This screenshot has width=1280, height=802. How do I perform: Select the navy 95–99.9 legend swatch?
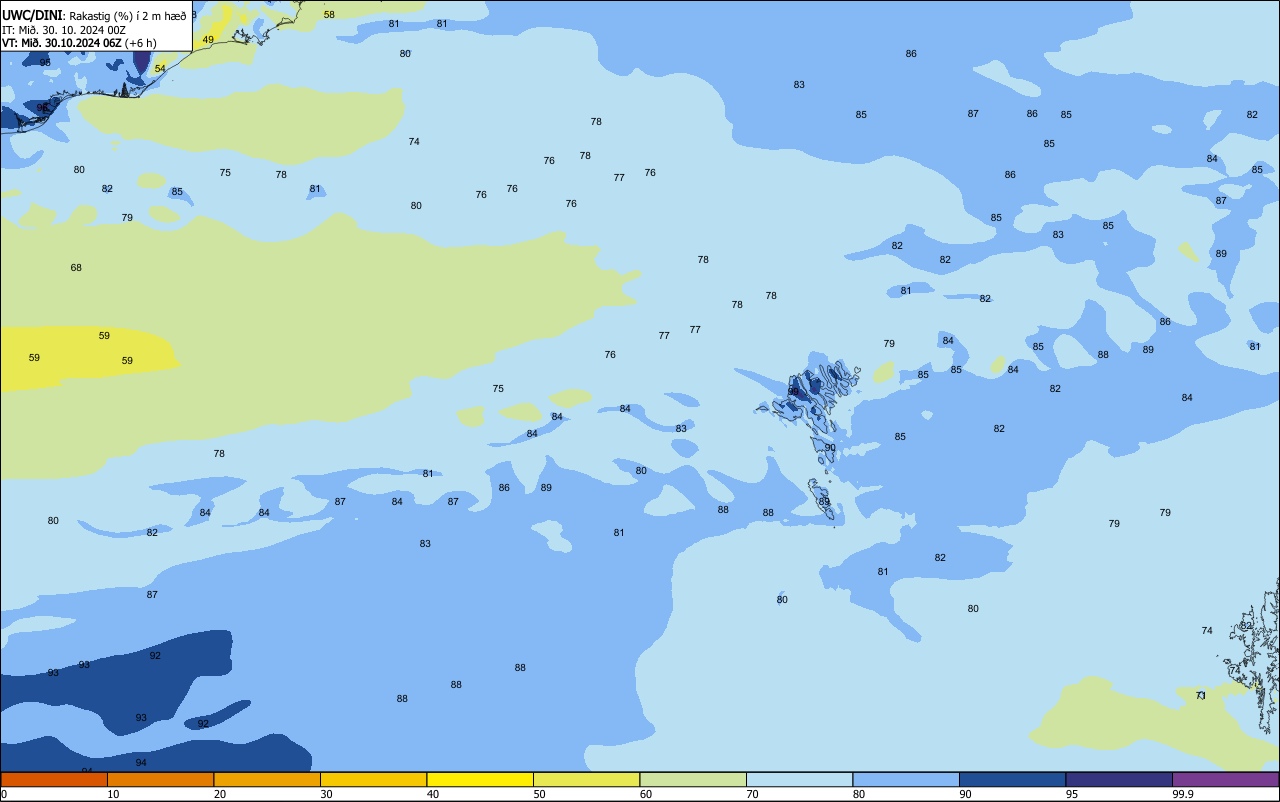[x=1119, y=779]
